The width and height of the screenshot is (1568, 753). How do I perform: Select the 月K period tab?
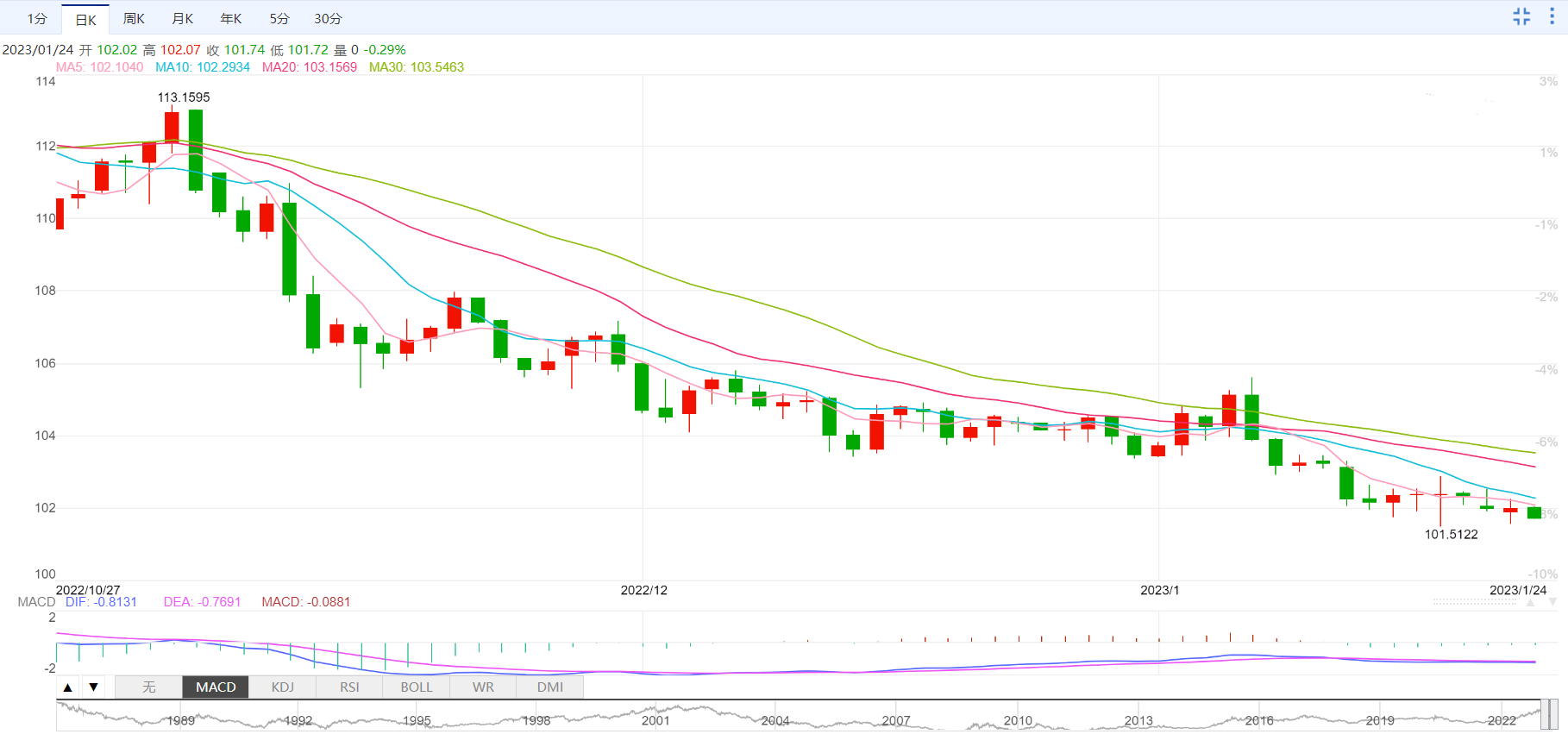coord(183,19)
